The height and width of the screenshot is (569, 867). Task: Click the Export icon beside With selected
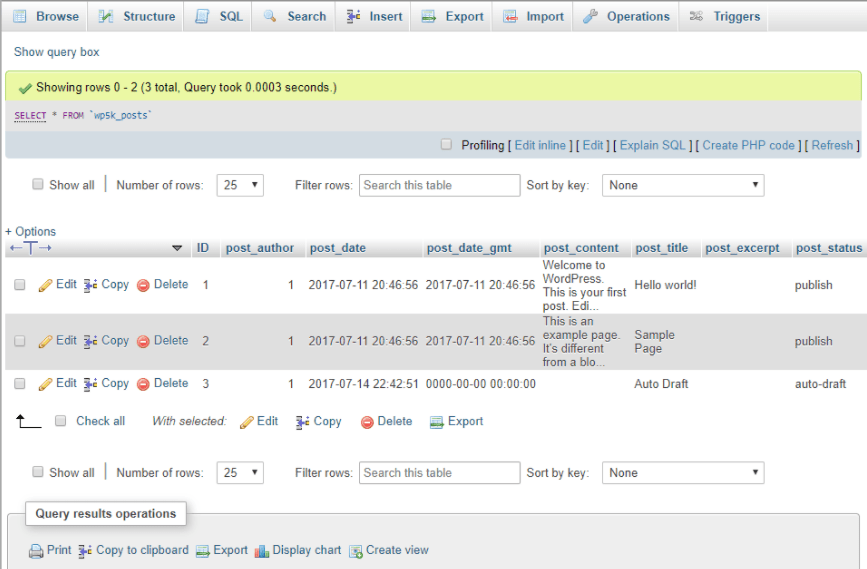436,422
